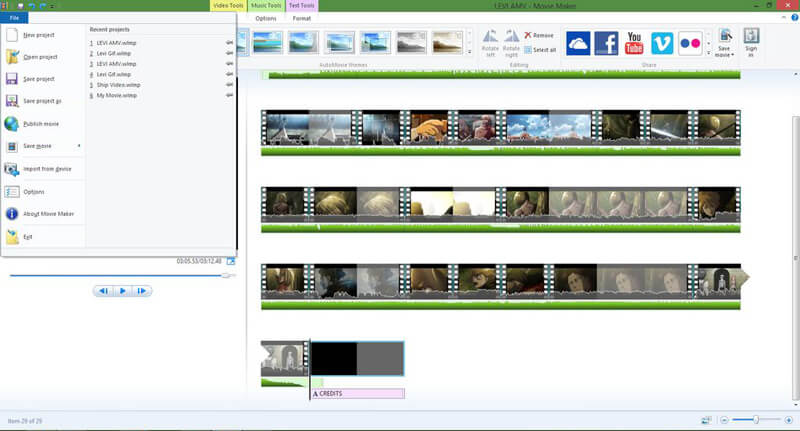Open Options from the File menu

click(x=34, y=192)
